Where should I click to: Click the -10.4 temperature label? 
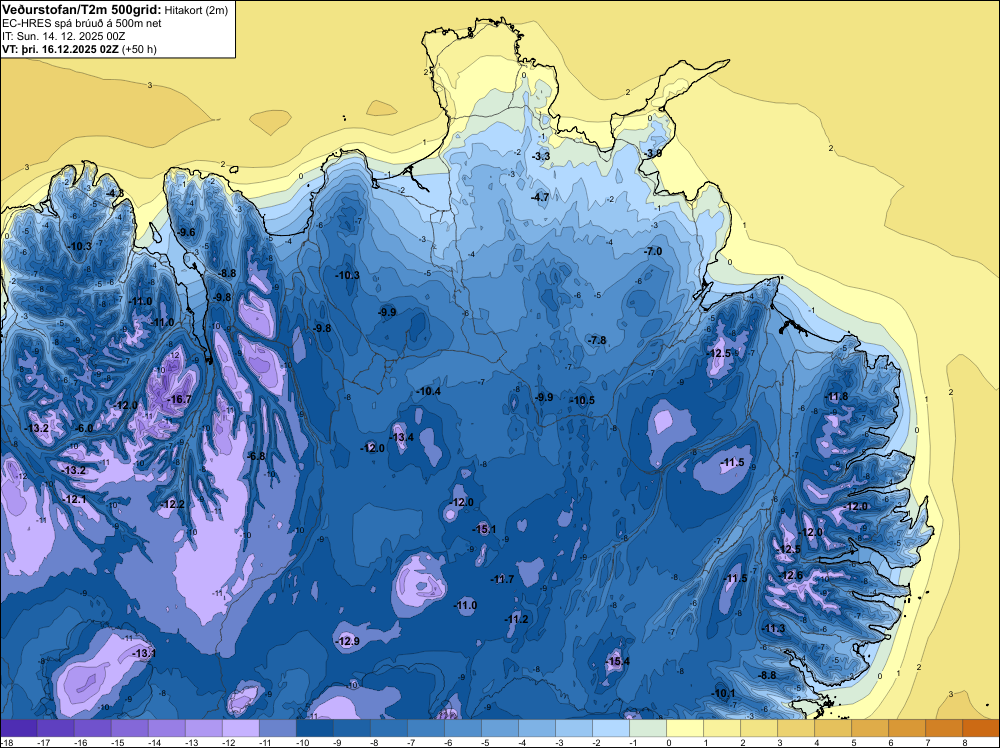[x=429, y=391]
